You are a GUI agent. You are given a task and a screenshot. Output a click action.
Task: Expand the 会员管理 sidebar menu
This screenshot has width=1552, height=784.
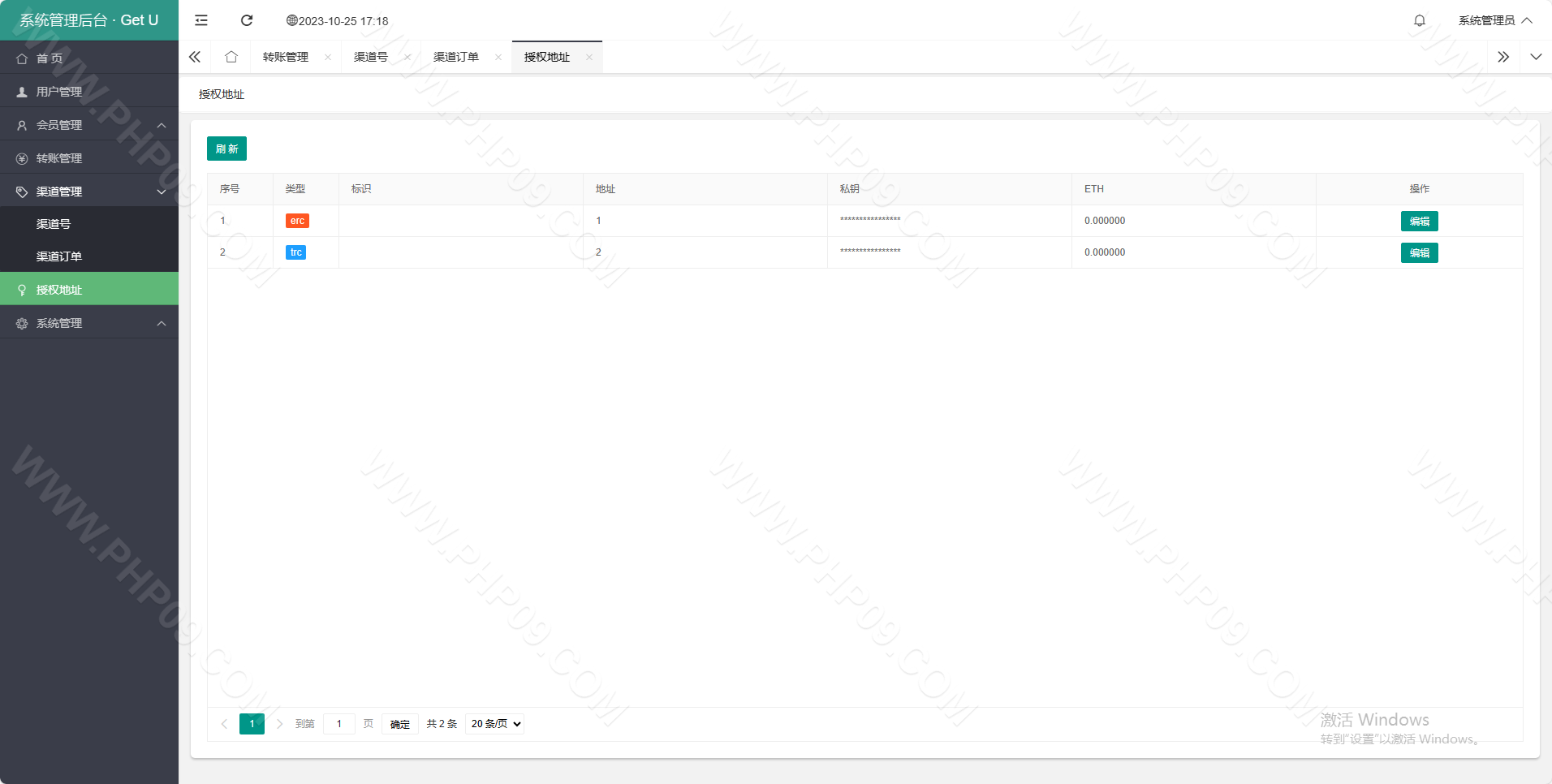pyautogui.click(x=89, y=125)
